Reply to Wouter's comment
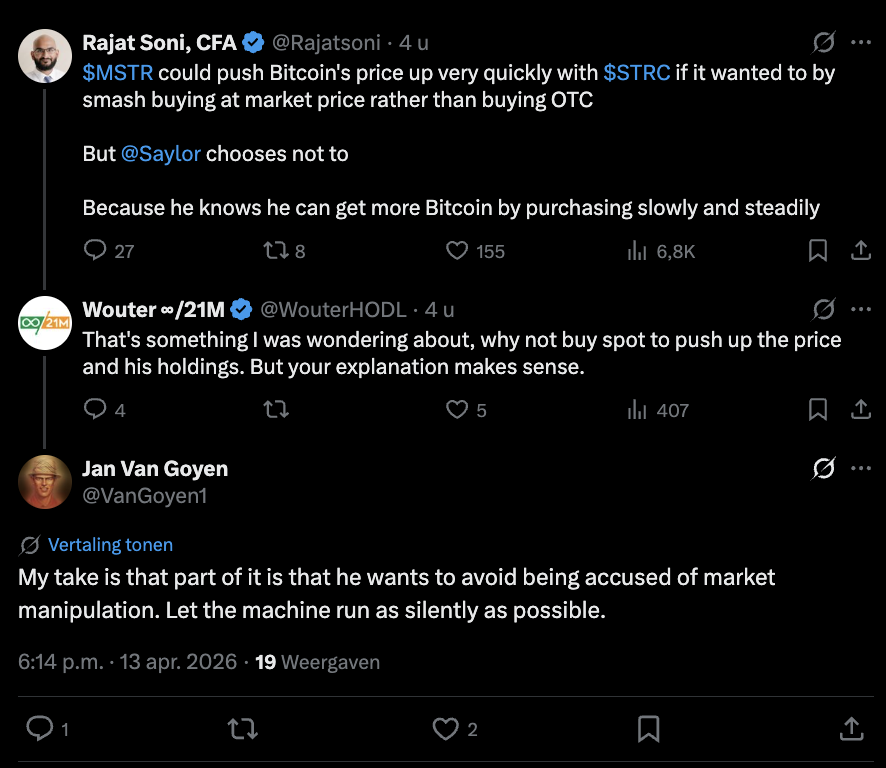The height and width of the screenshot is (768, 886). point(96,409)
